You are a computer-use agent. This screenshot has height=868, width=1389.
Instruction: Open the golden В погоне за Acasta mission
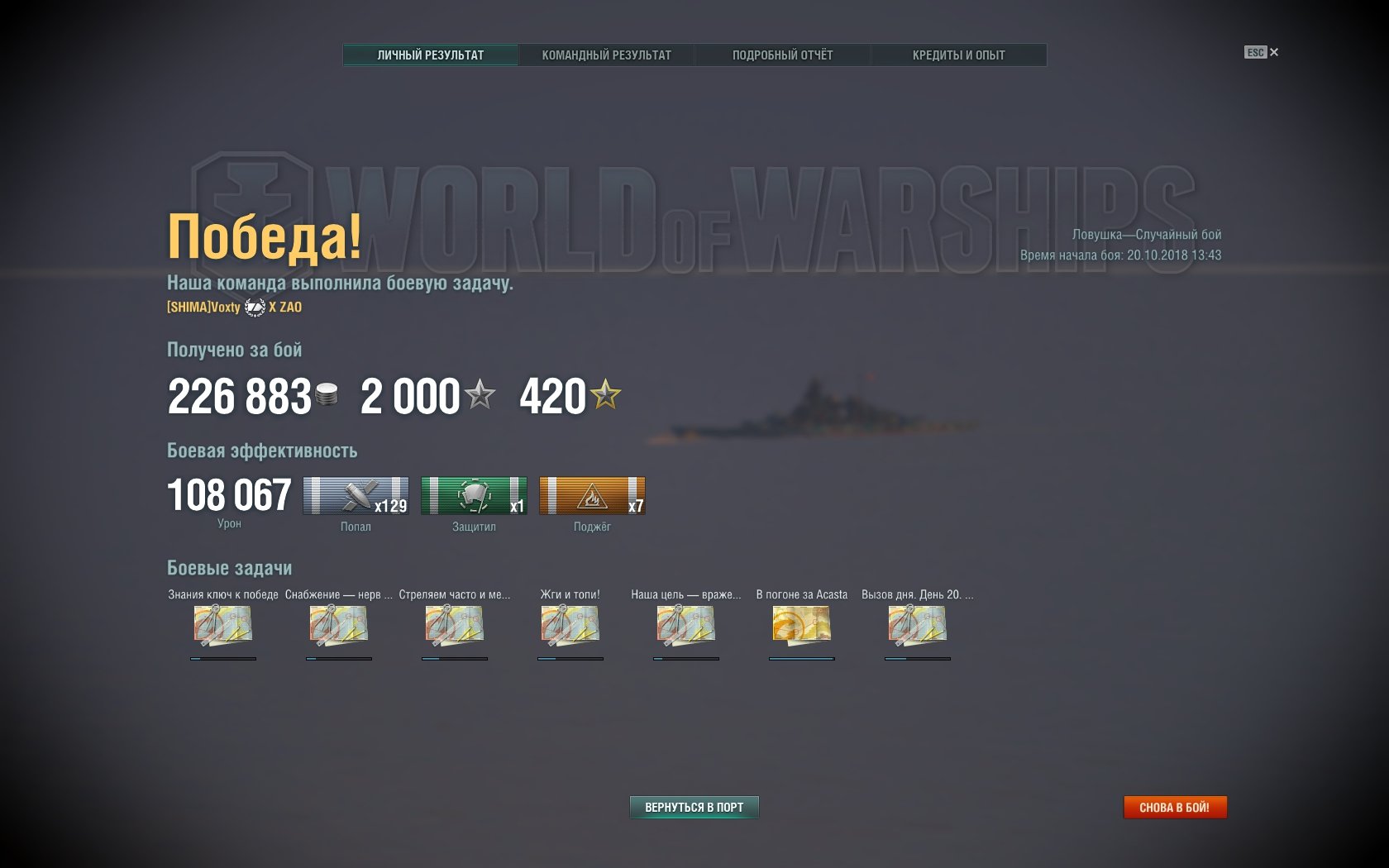(x=802, y=625)
